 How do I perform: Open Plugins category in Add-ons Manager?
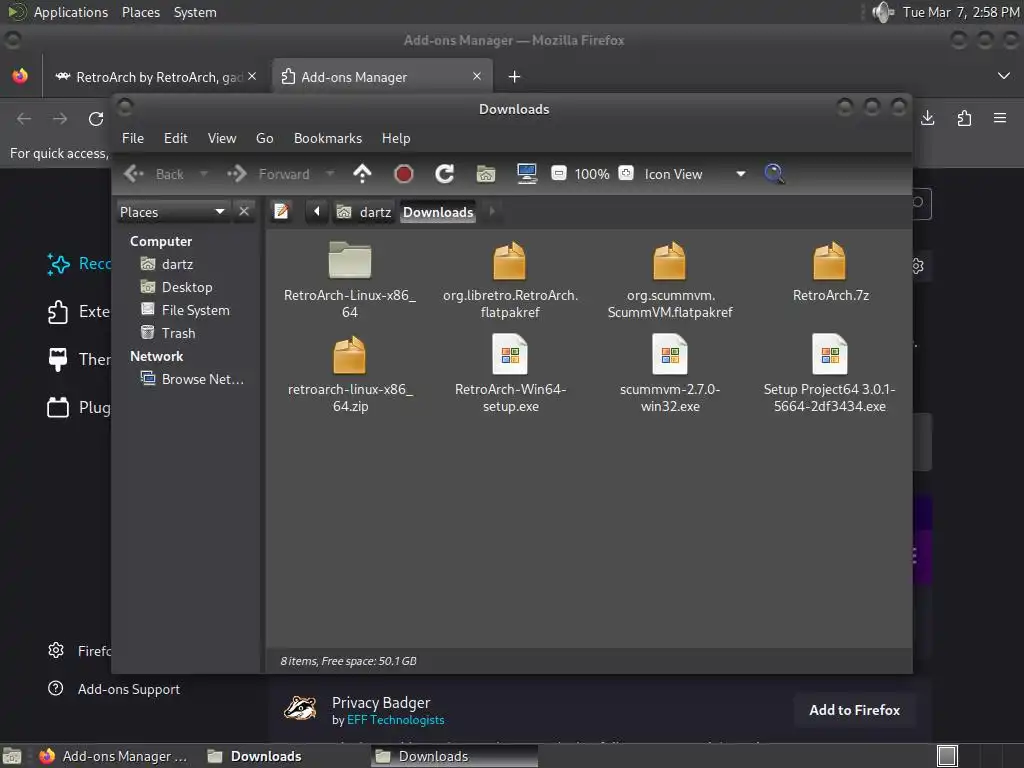click(78, 408)
